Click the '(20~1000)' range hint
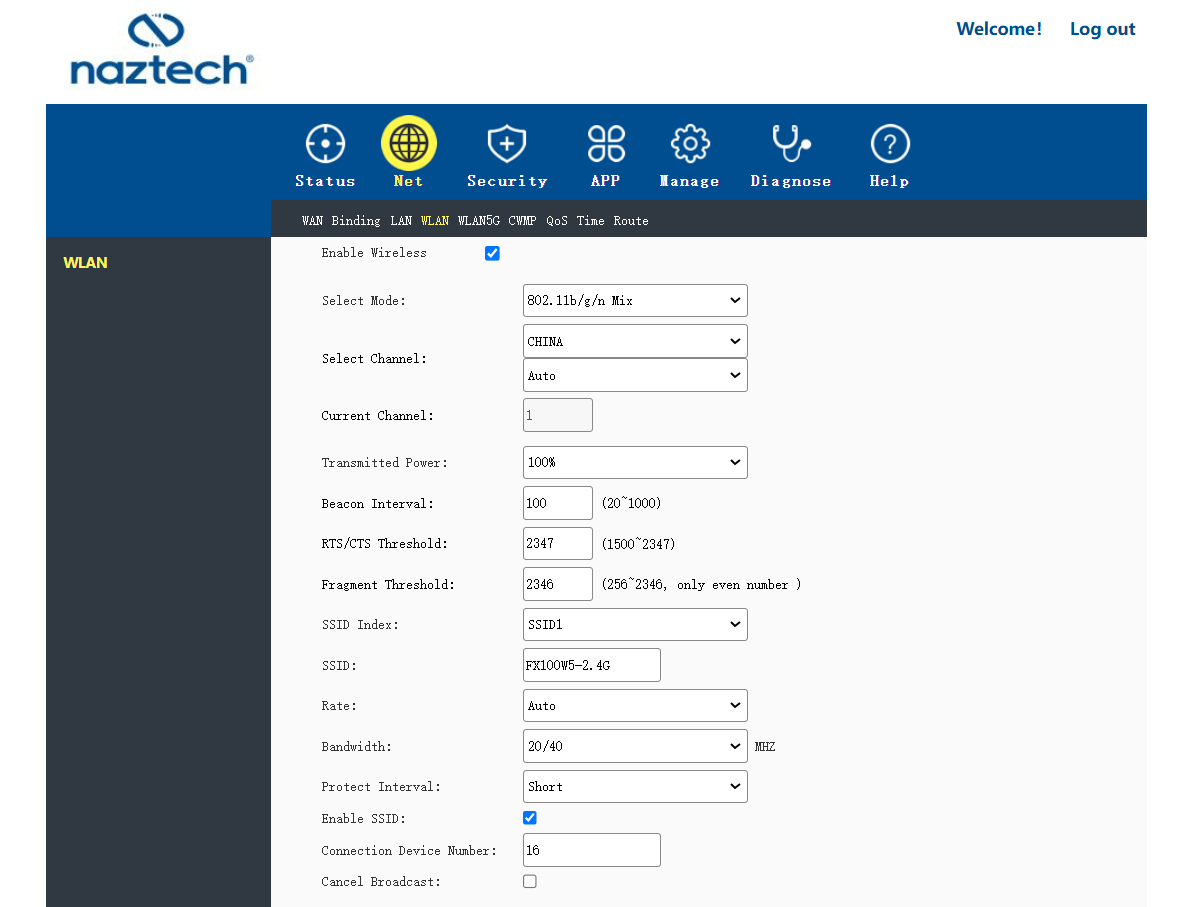This screenshot has height=907, width=1183. point(631,503)
